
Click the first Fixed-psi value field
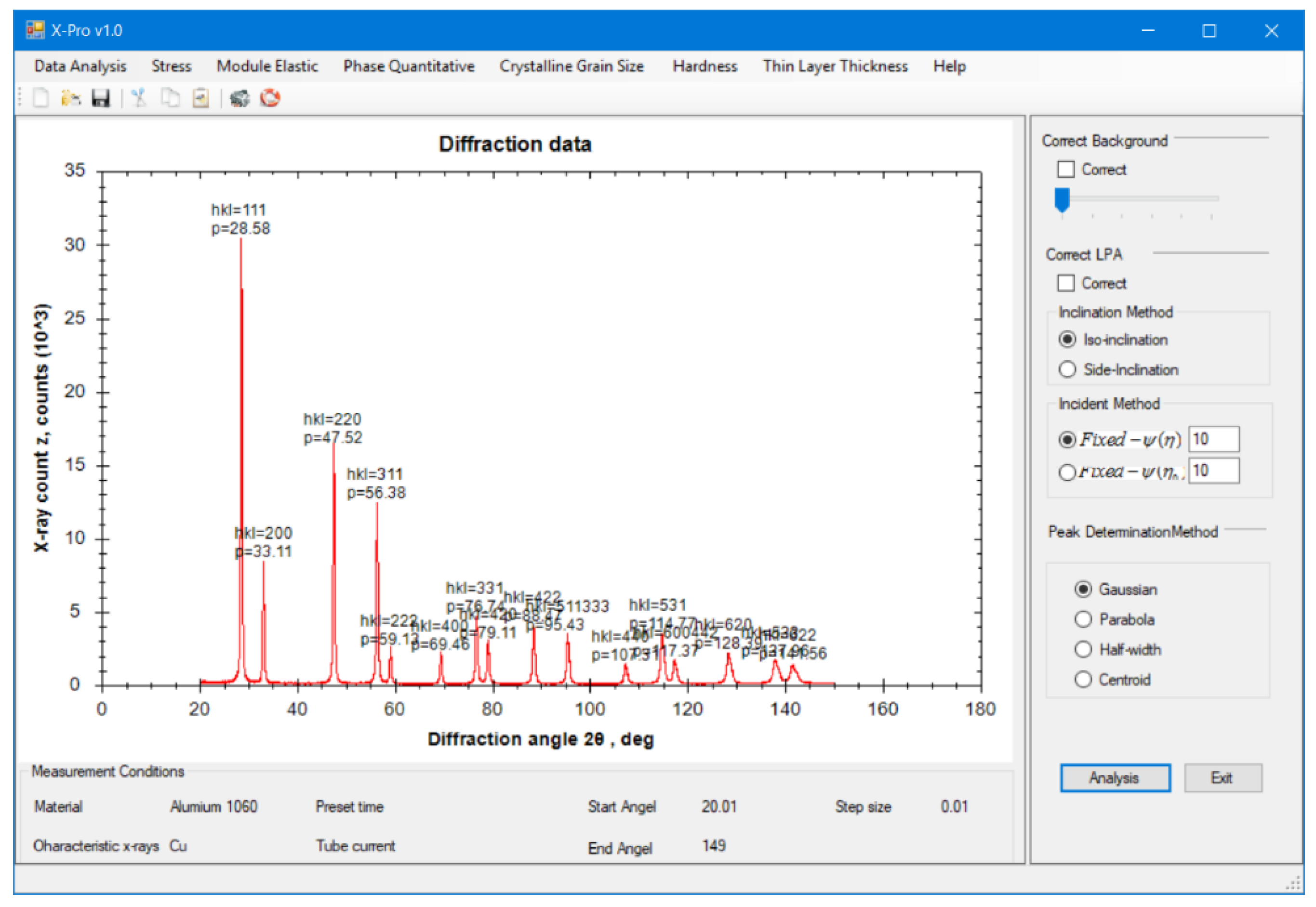click(x=1214, y=439)
